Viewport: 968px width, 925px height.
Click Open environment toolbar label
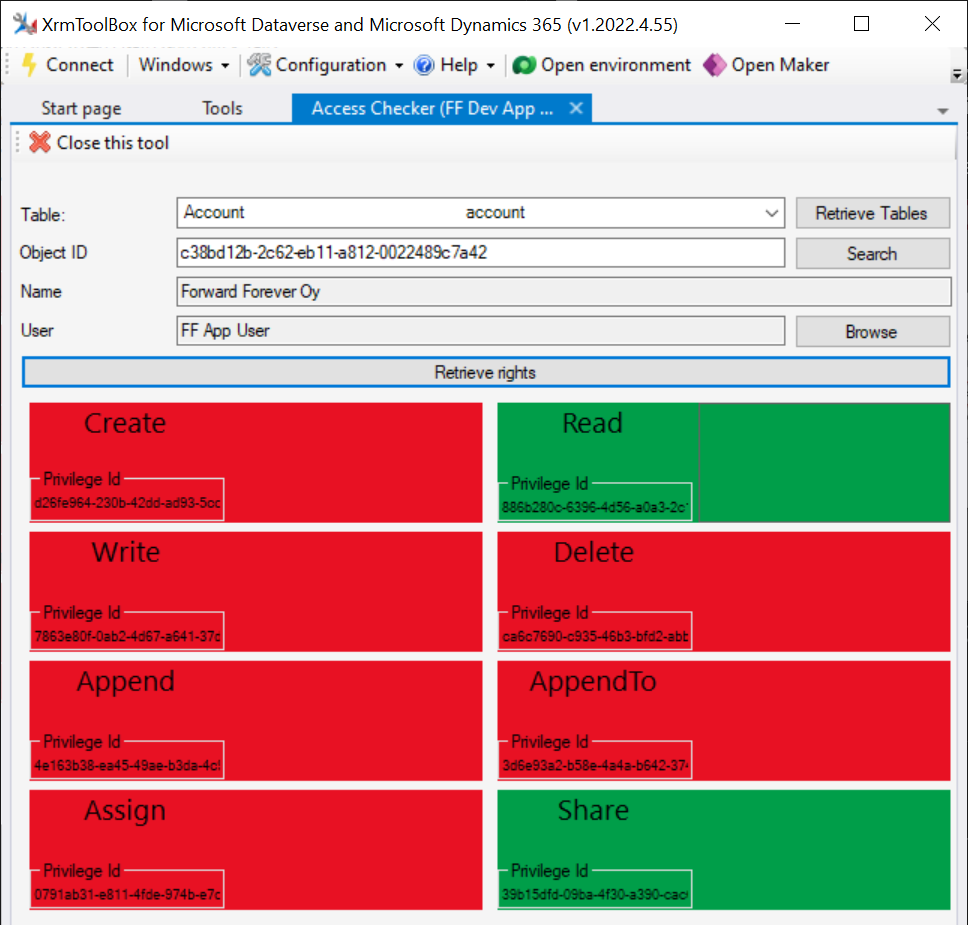click(x=615, y=65)
